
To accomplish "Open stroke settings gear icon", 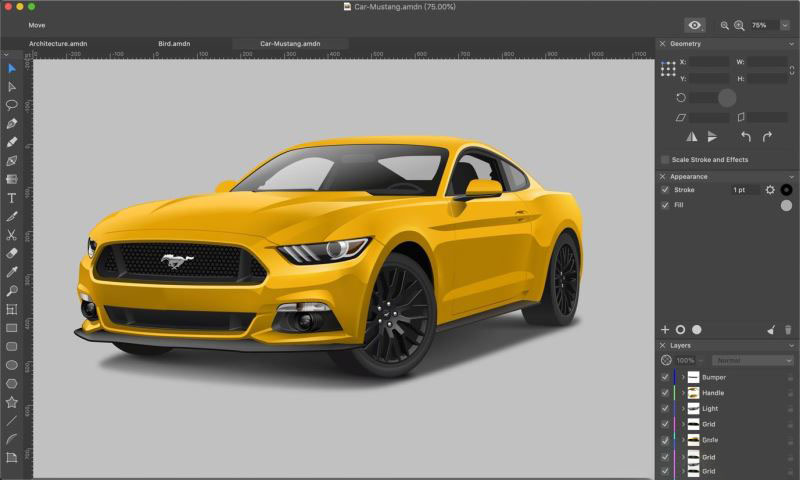I will click(x=770, y=190).
